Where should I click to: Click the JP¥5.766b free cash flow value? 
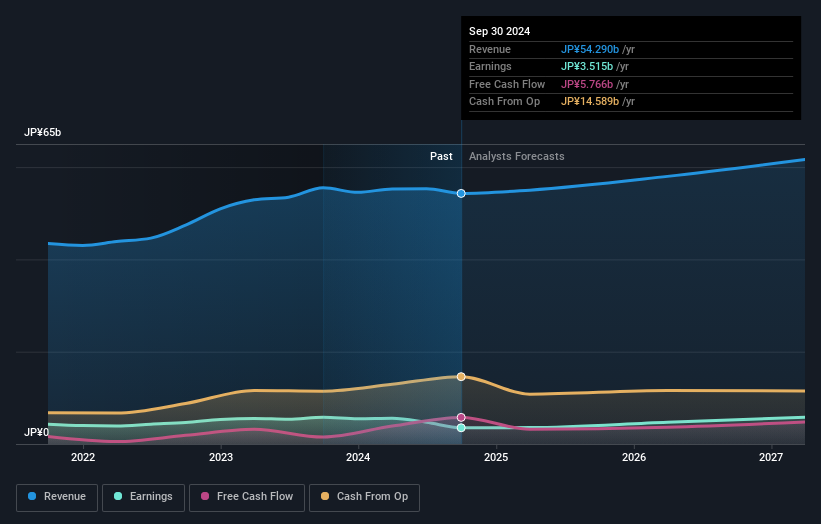point(586,84)
